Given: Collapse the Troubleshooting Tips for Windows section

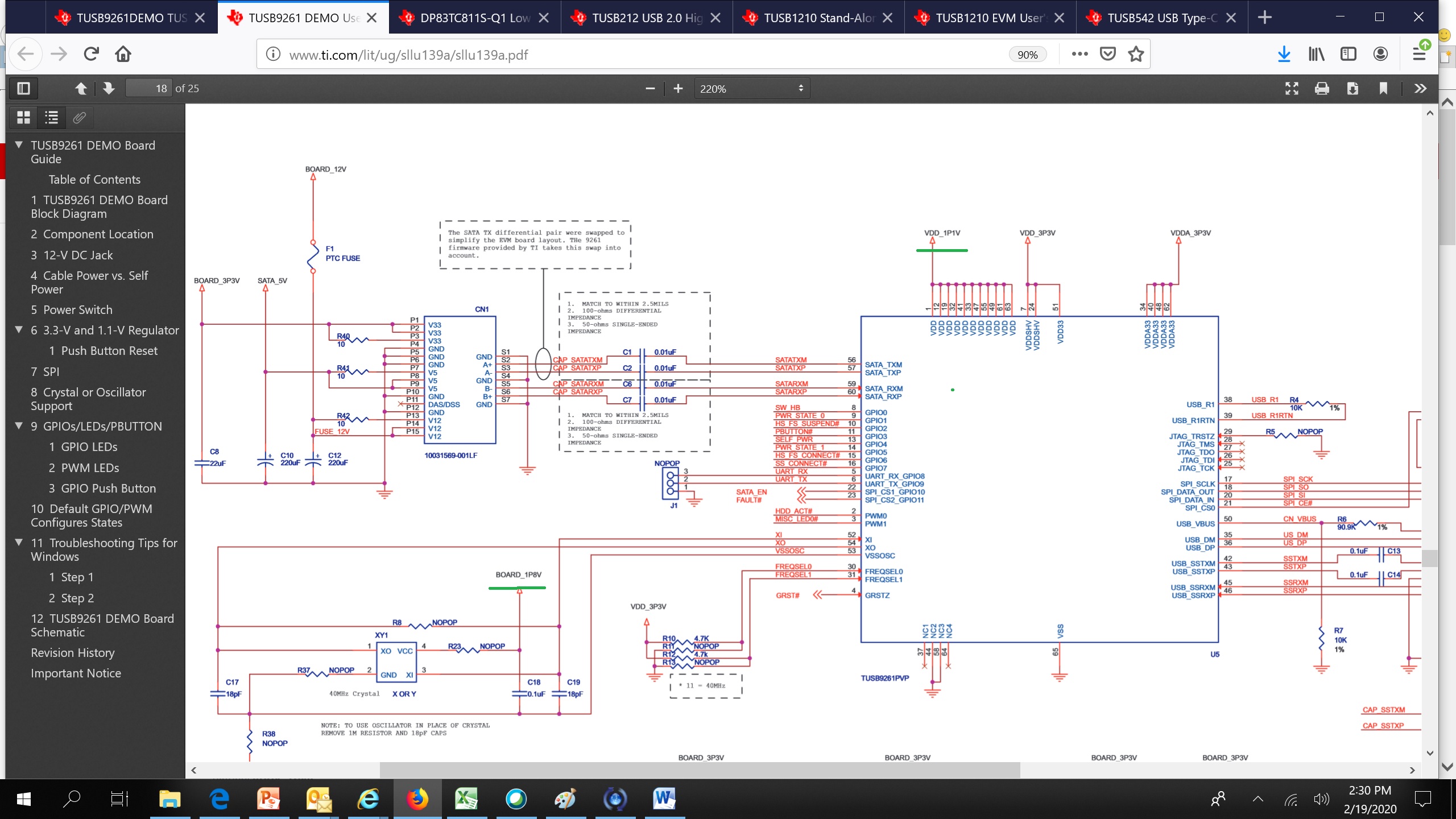Looking at the screenshot, I should click(x=19, y=543).
